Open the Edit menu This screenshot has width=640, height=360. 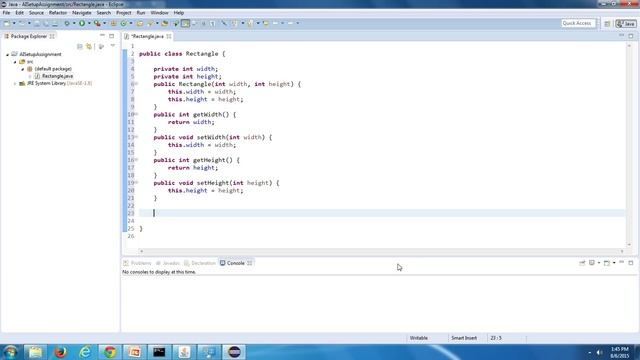[19, 13]
